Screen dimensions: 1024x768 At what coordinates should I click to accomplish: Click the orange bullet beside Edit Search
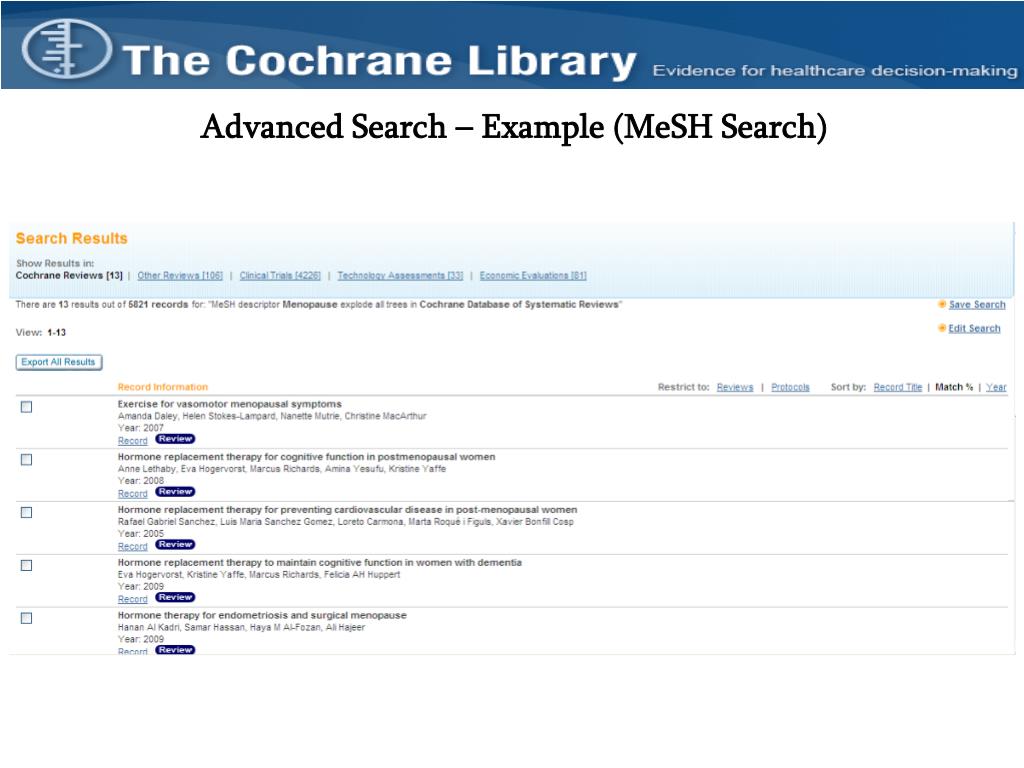(942, 328)
